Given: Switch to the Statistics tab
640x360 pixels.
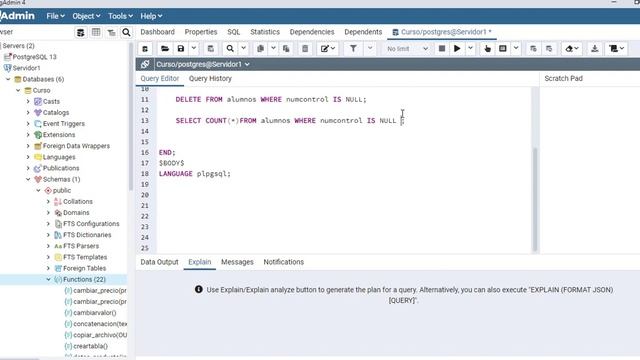Looking at the screenshot, I should tap(265, 32).
